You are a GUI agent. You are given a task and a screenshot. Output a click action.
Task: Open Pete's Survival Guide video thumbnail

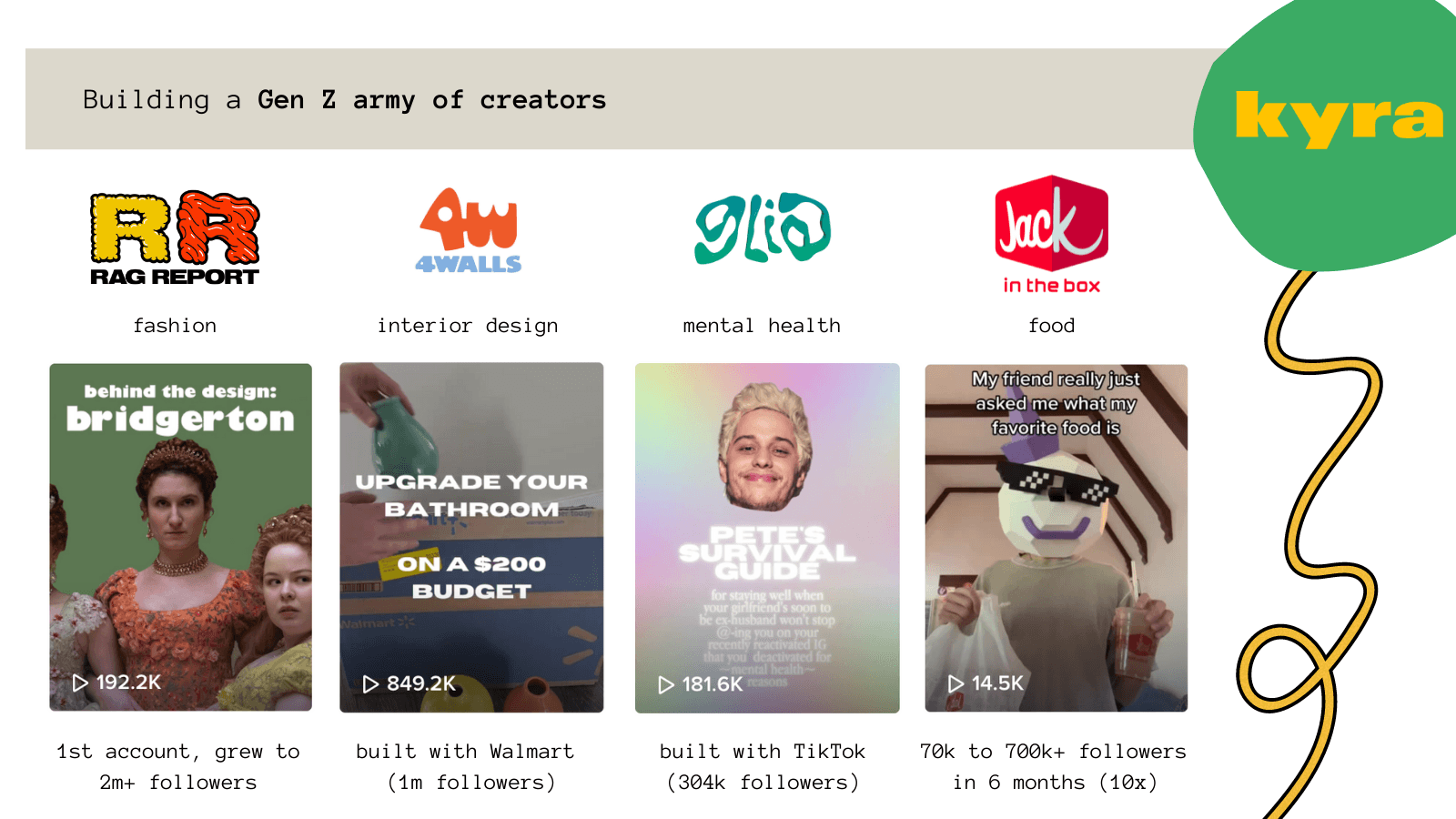[767, 538]
